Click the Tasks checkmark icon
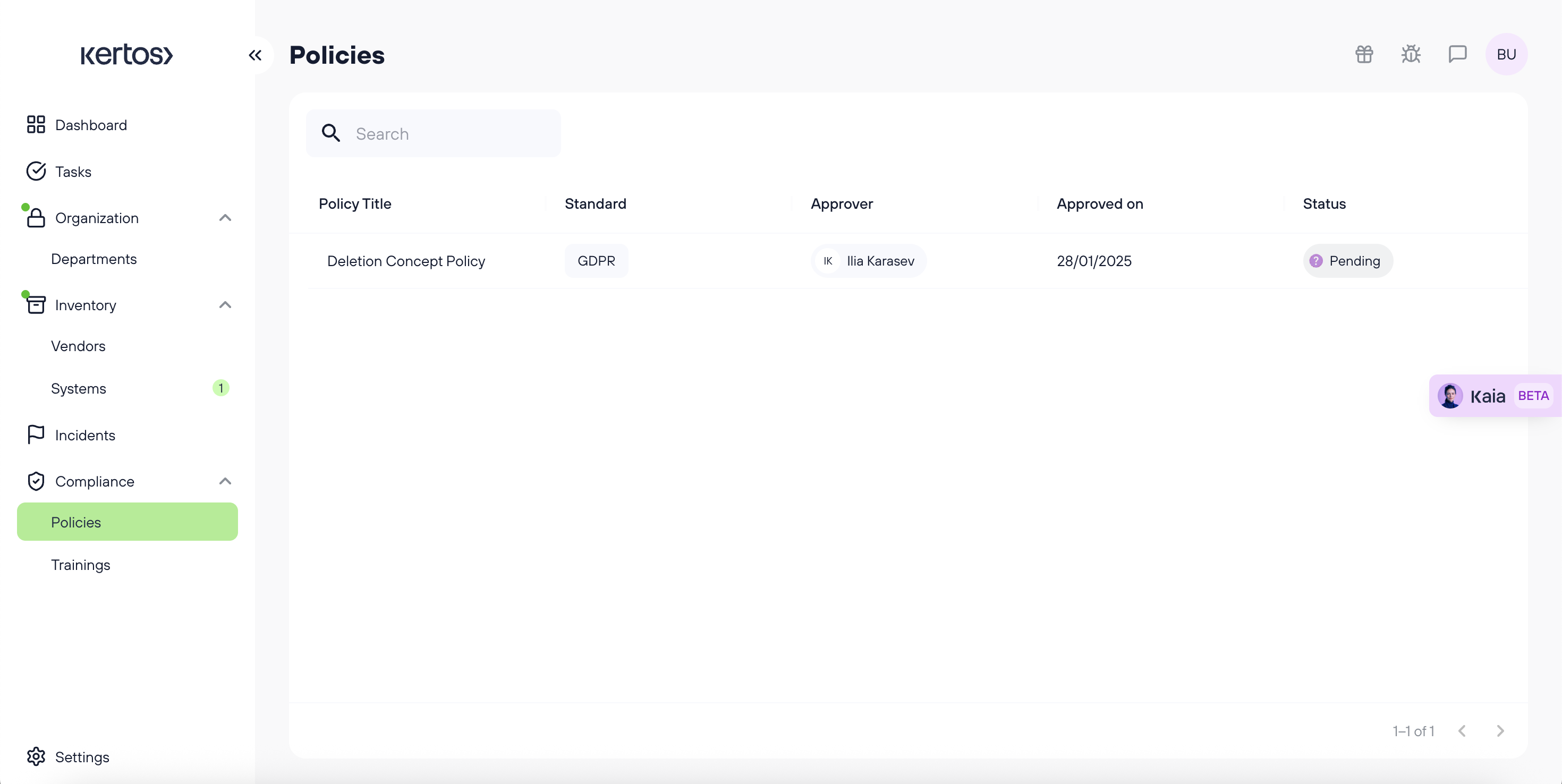The height and width of the screenshot is (784, 1562). (36, 172)
